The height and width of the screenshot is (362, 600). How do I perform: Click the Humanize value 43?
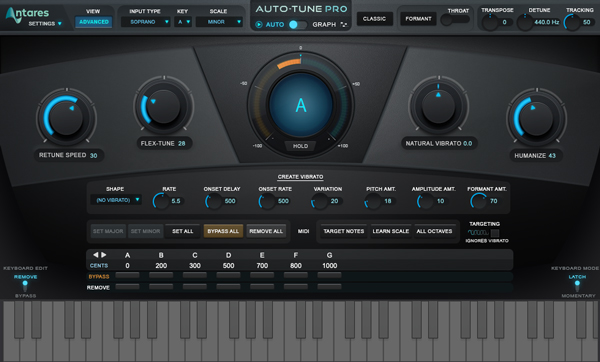552,156
